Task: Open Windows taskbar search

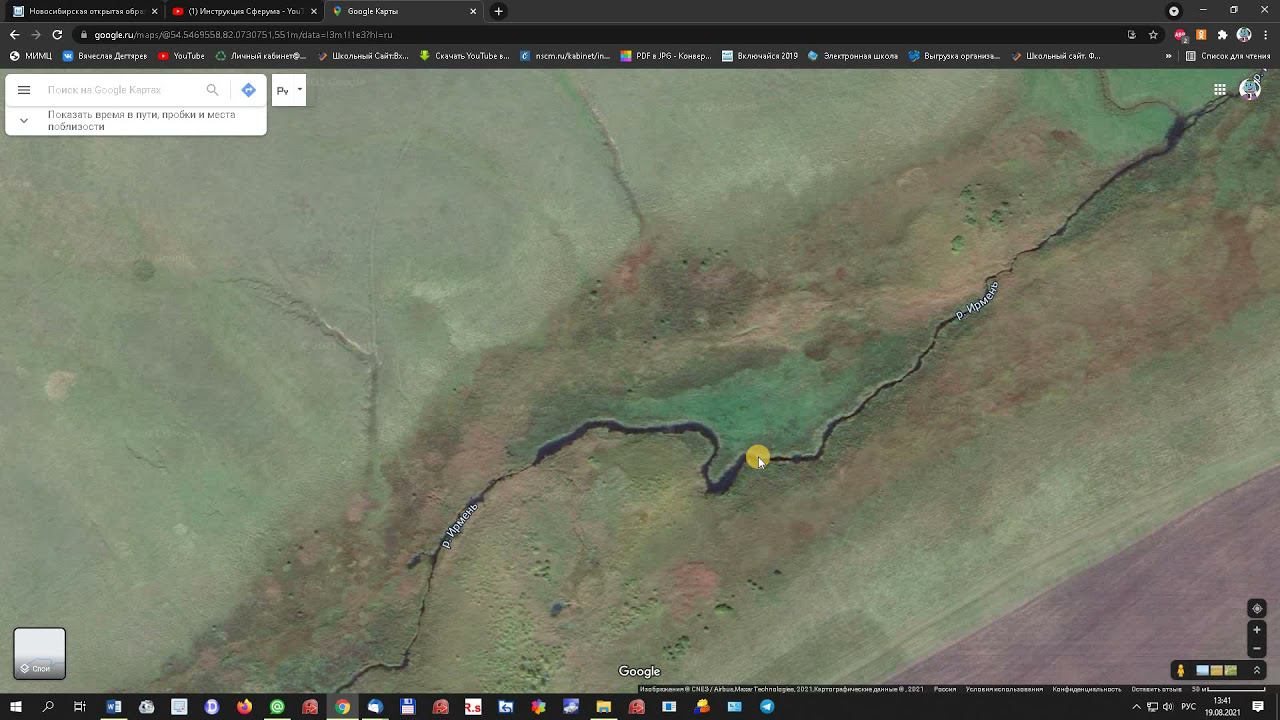Action: [x=48, y=707]
